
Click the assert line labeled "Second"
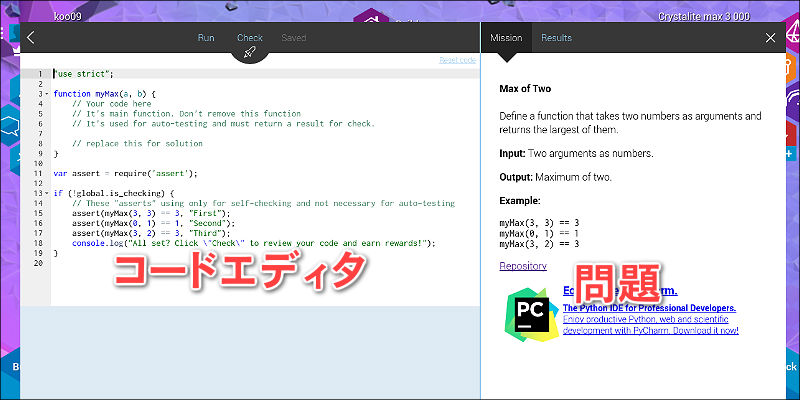154,223
